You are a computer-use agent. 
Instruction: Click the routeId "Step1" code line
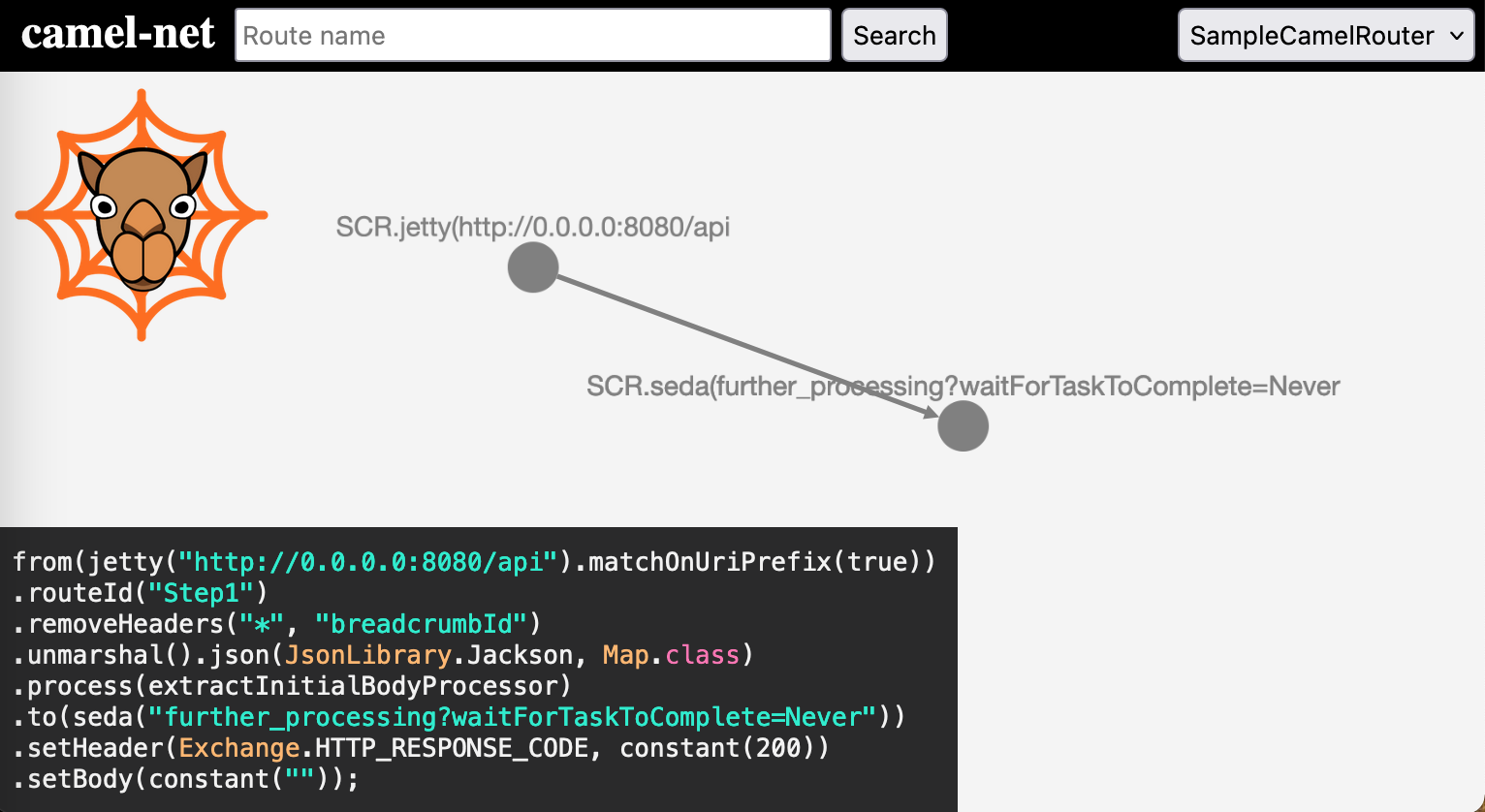tap(140, 593)
